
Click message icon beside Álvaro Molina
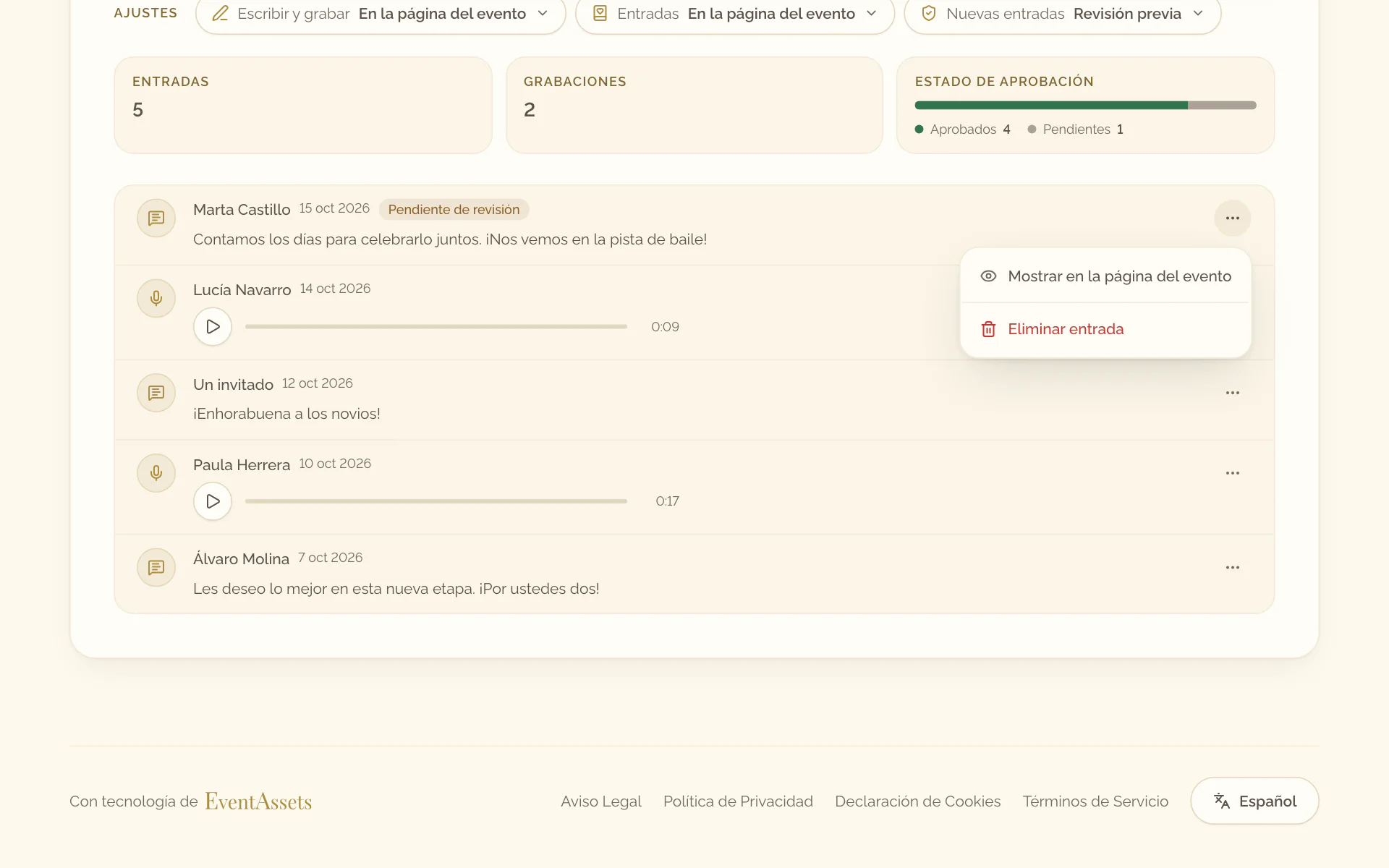coord(156,568)
